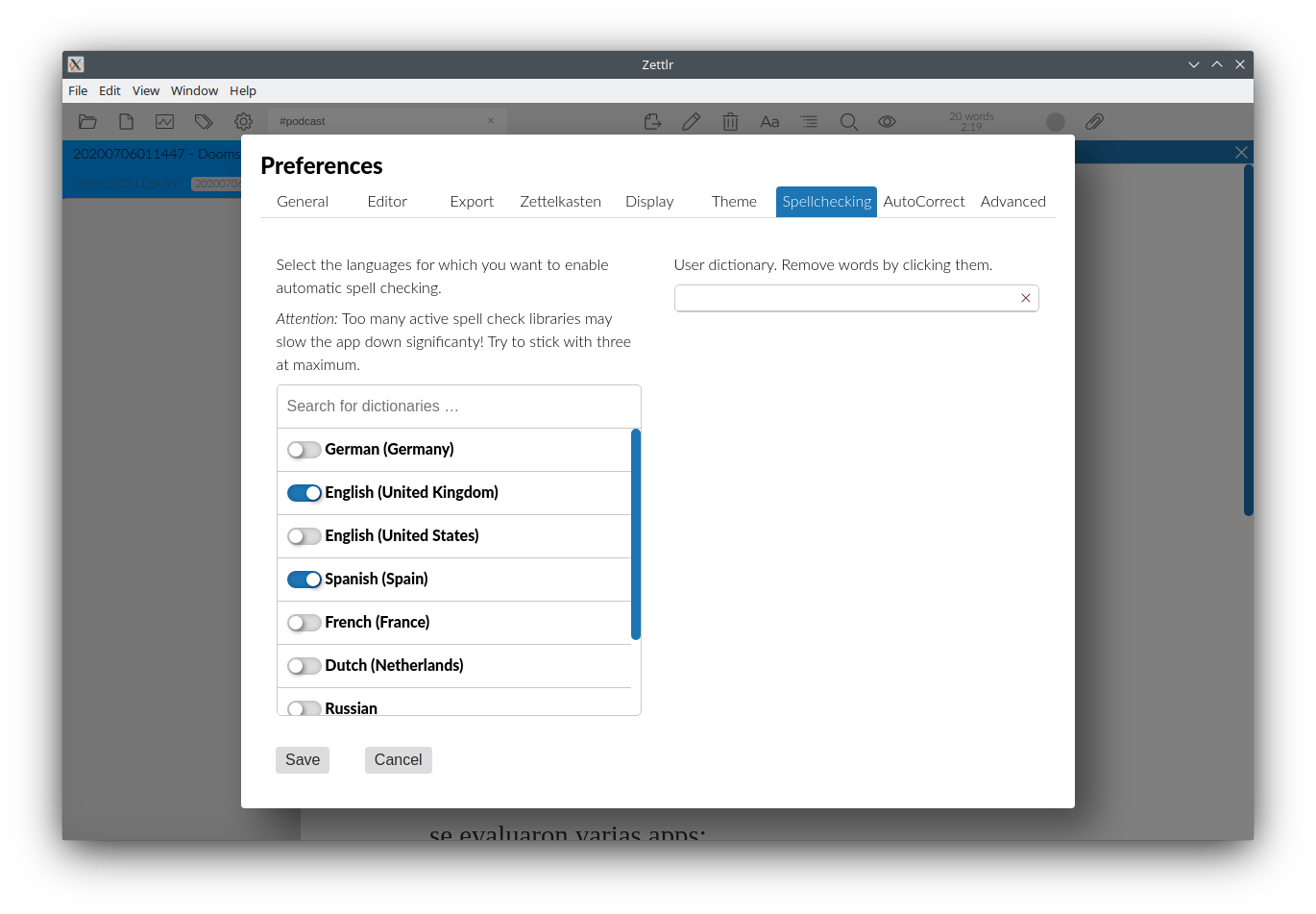Switch to the Export tab

tap(472, 202)
